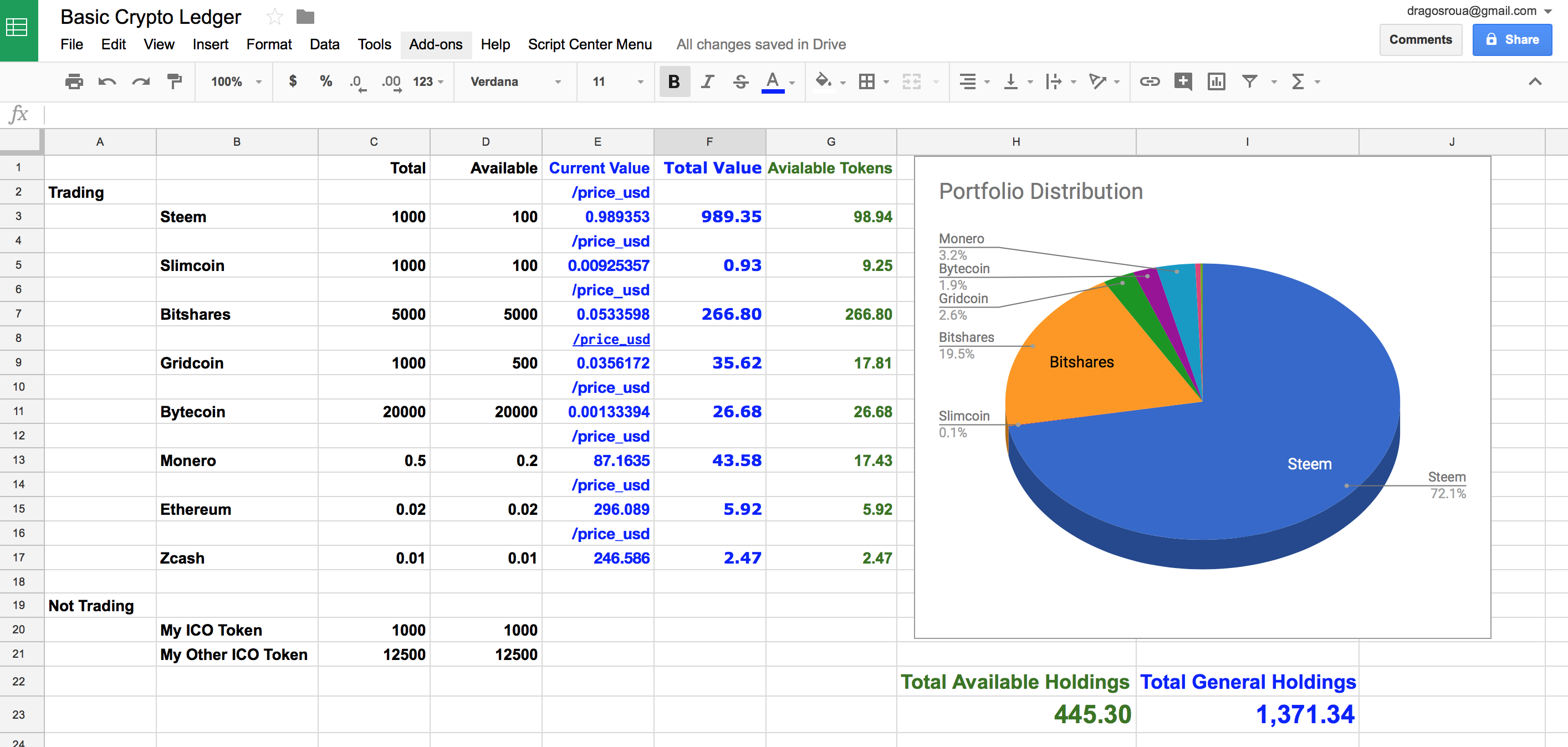Click the Print icon

(x=74, y=81)
